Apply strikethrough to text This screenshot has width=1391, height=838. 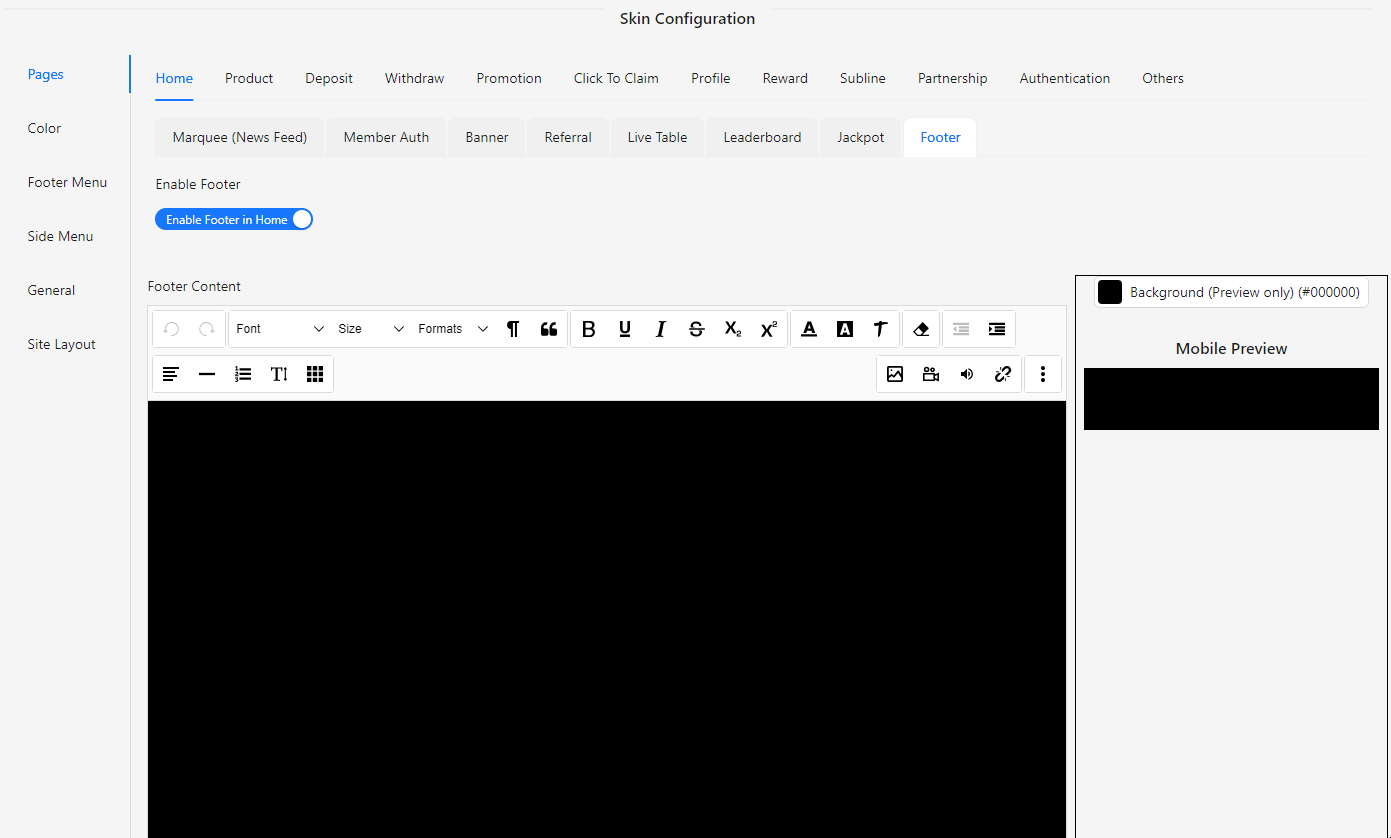click(x=696, y=329)
